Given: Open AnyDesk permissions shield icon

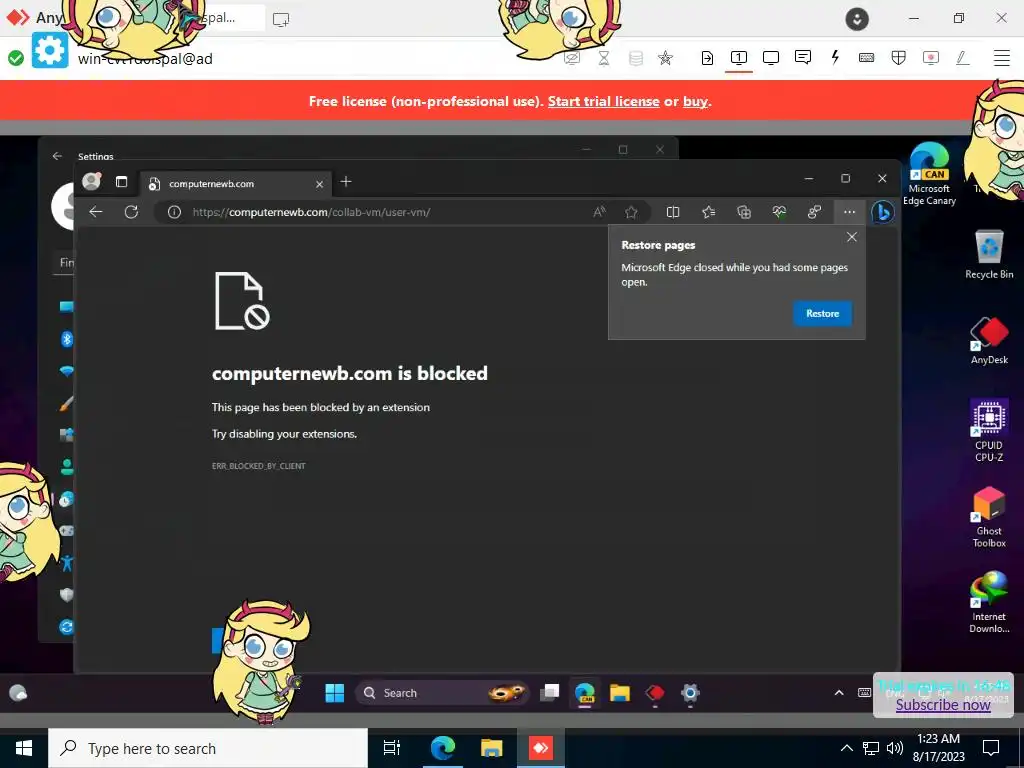Looking at the screenshot, I should coord(899,57).
